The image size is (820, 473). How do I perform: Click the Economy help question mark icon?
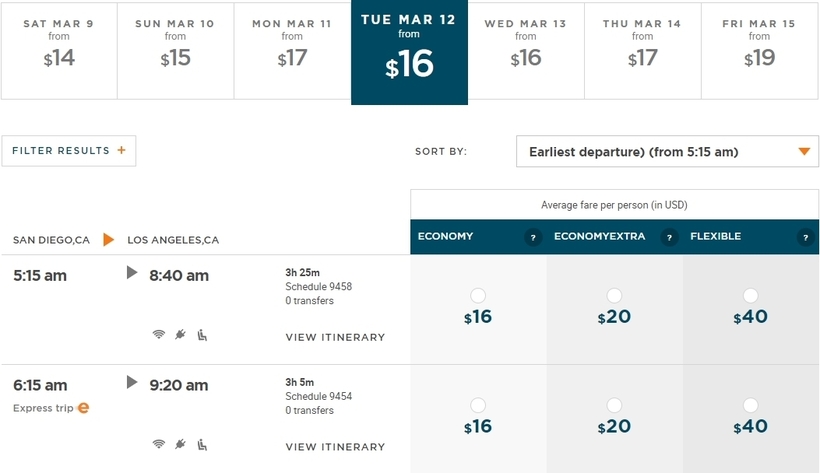coord(533,237)
